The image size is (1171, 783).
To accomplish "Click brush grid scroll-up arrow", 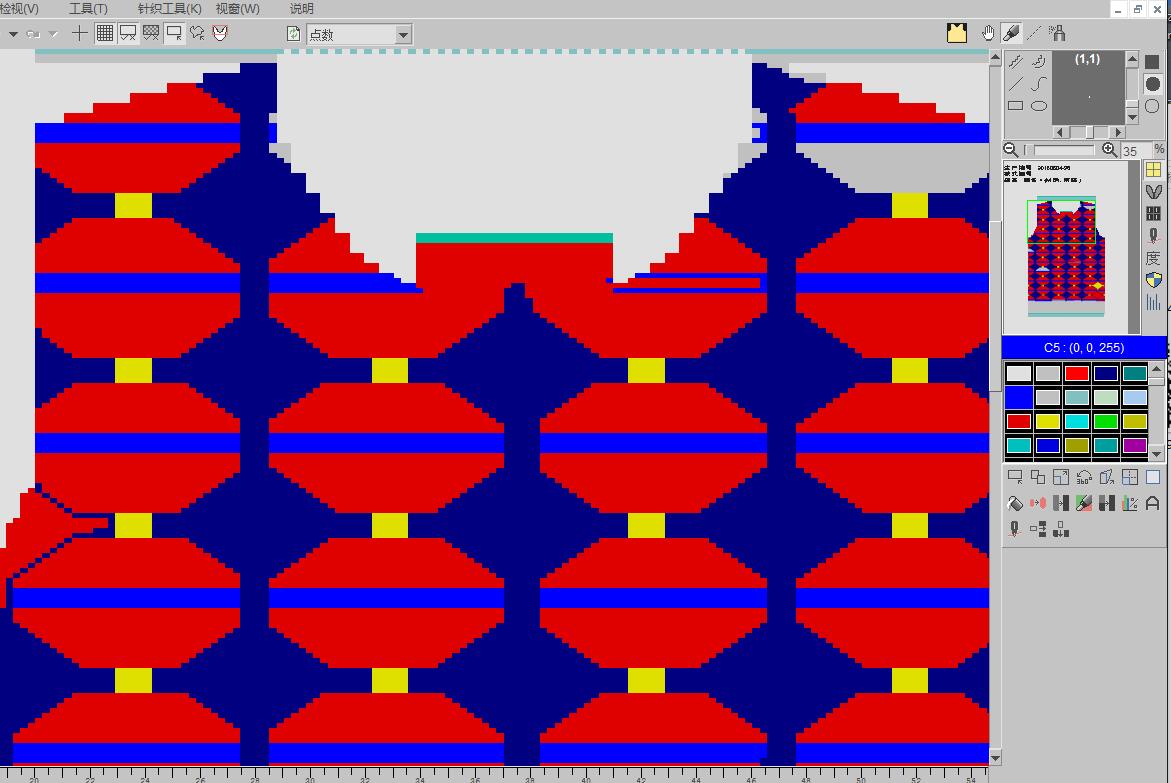I will coord(1132,58).
